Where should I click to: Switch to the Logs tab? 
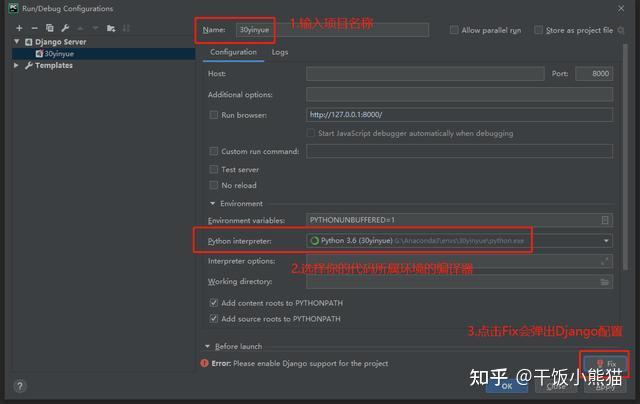point(280,52)
